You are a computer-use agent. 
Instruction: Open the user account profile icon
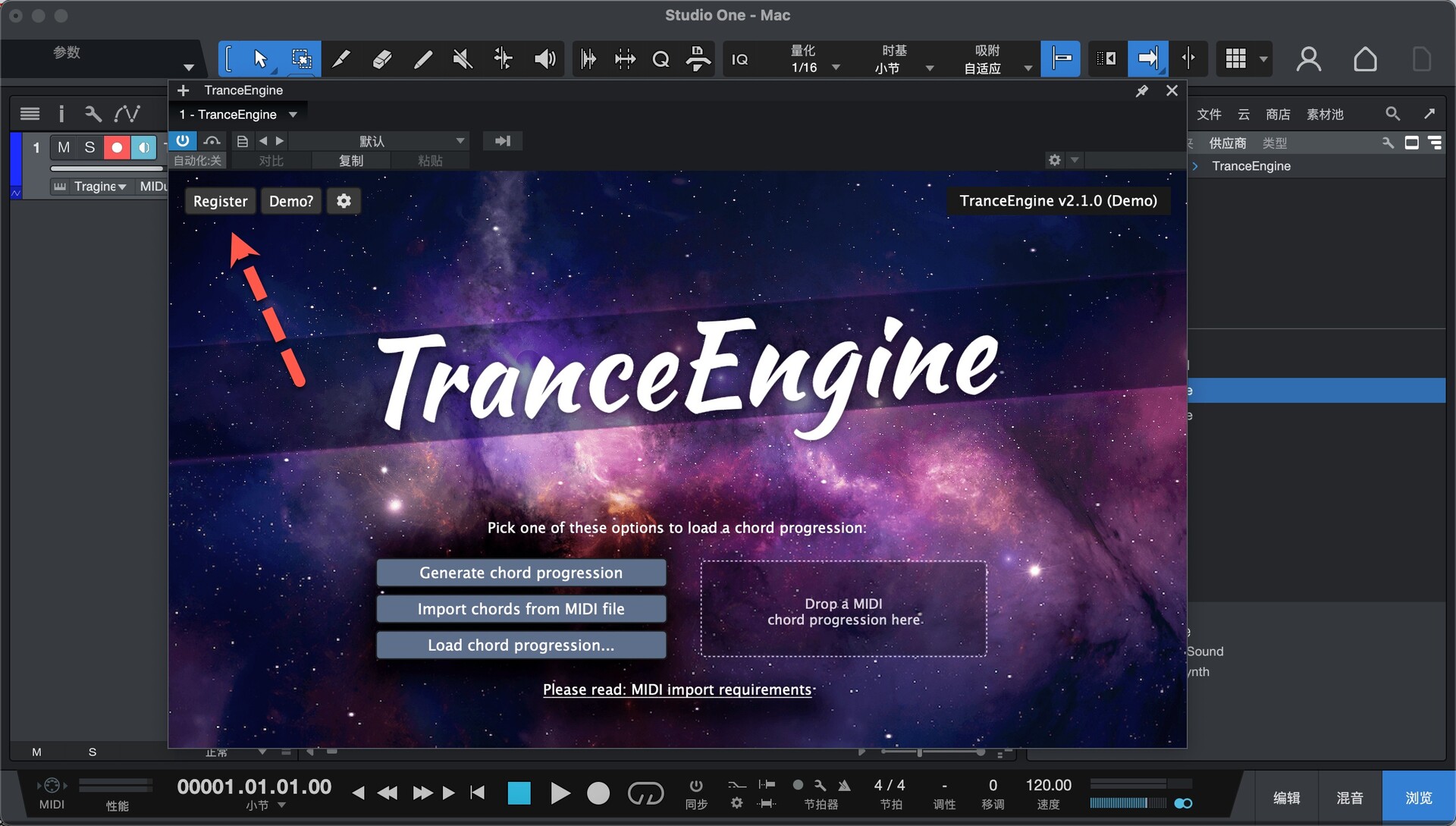[1309, 58]
